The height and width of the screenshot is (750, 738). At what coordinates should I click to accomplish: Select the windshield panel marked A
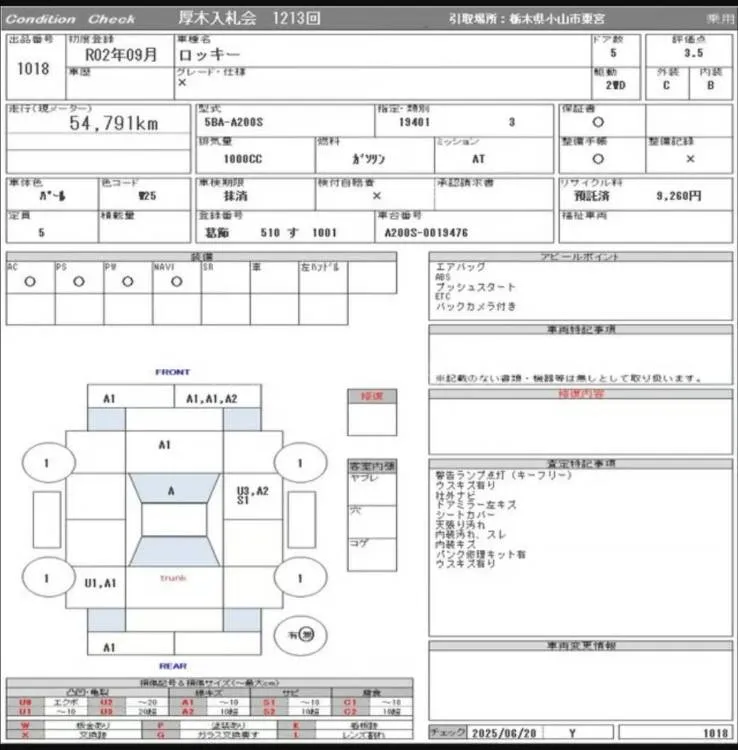pos(172,490)
